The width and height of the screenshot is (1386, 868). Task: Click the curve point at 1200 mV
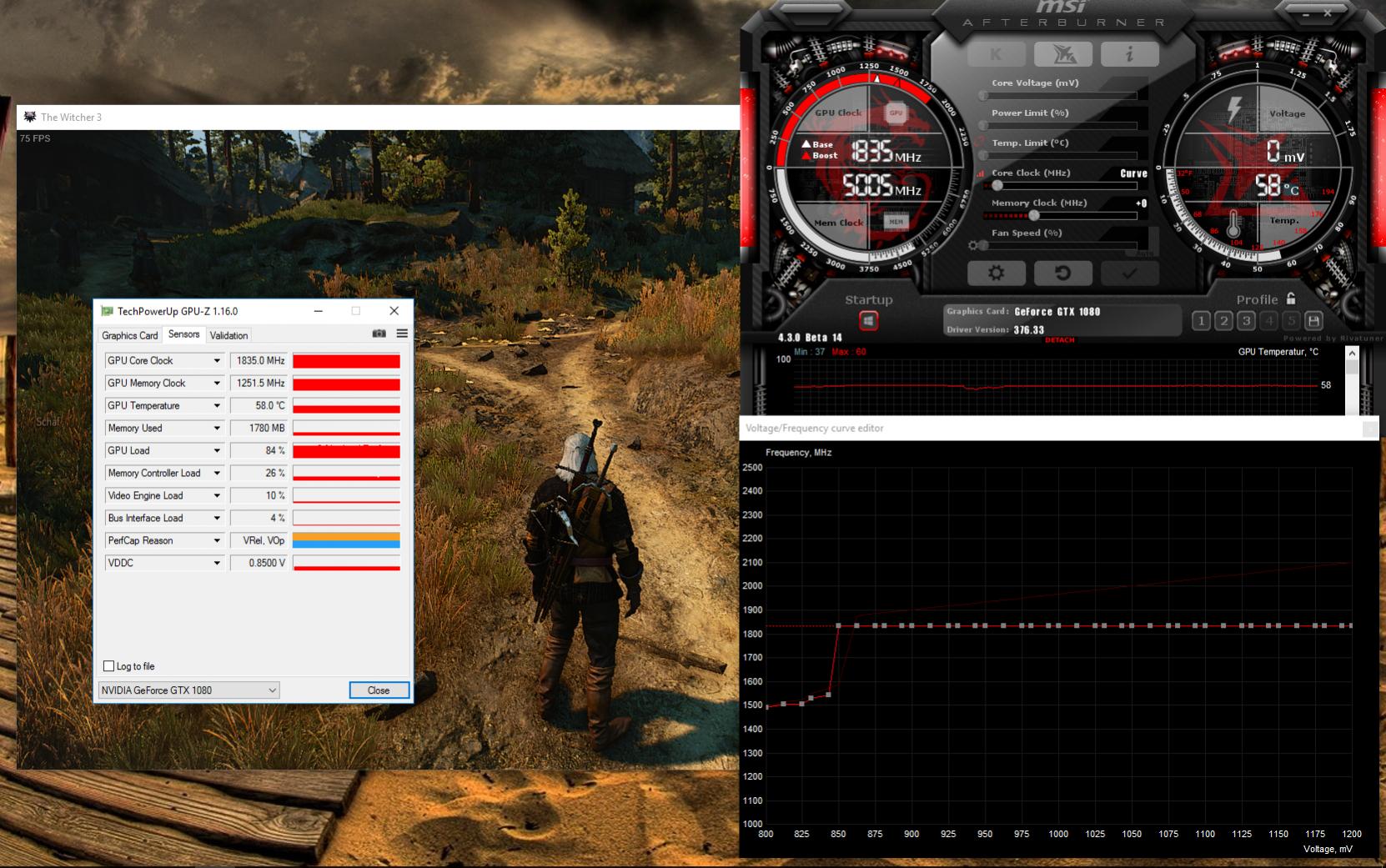(1351, 625)
